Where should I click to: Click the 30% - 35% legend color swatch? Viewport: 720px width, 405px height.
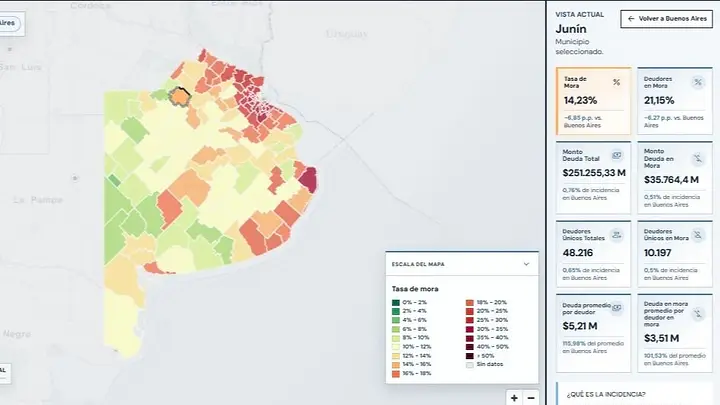coord(469,329)
